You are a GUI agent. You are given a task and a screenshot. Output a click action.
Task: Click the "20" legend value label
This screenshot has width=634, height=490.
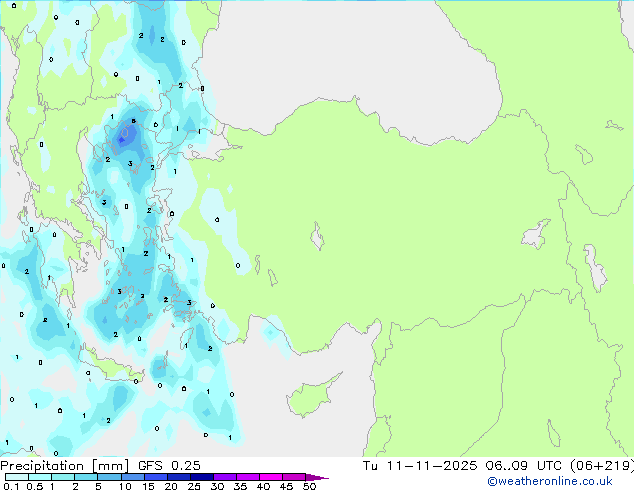(171, 486)
